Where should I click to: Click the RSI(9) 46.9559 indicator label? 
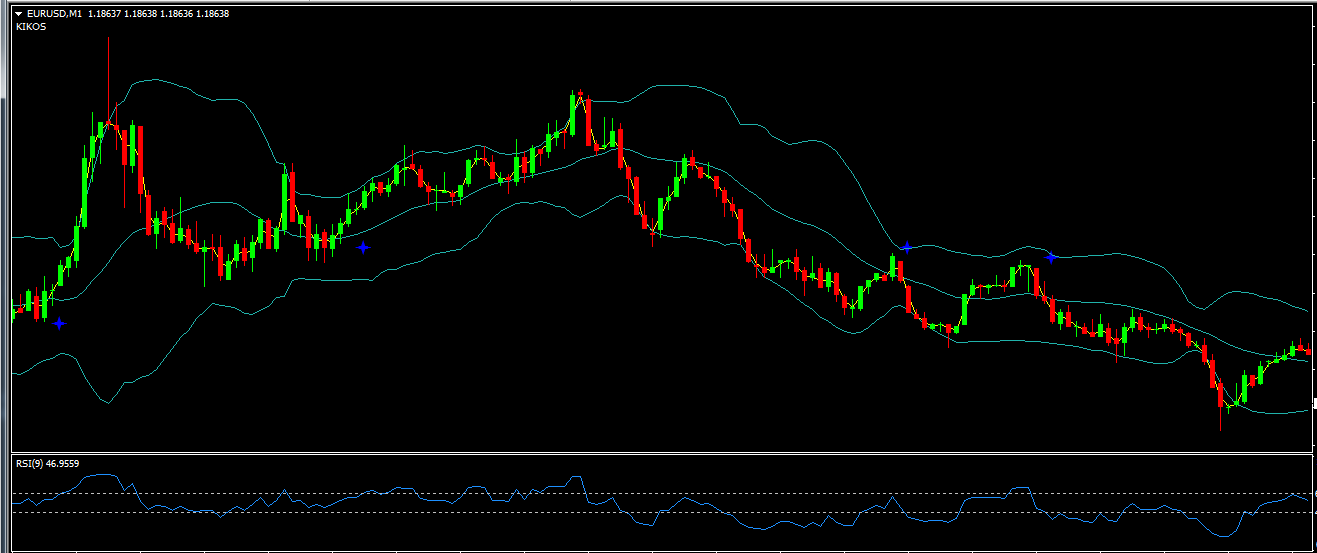47,463
